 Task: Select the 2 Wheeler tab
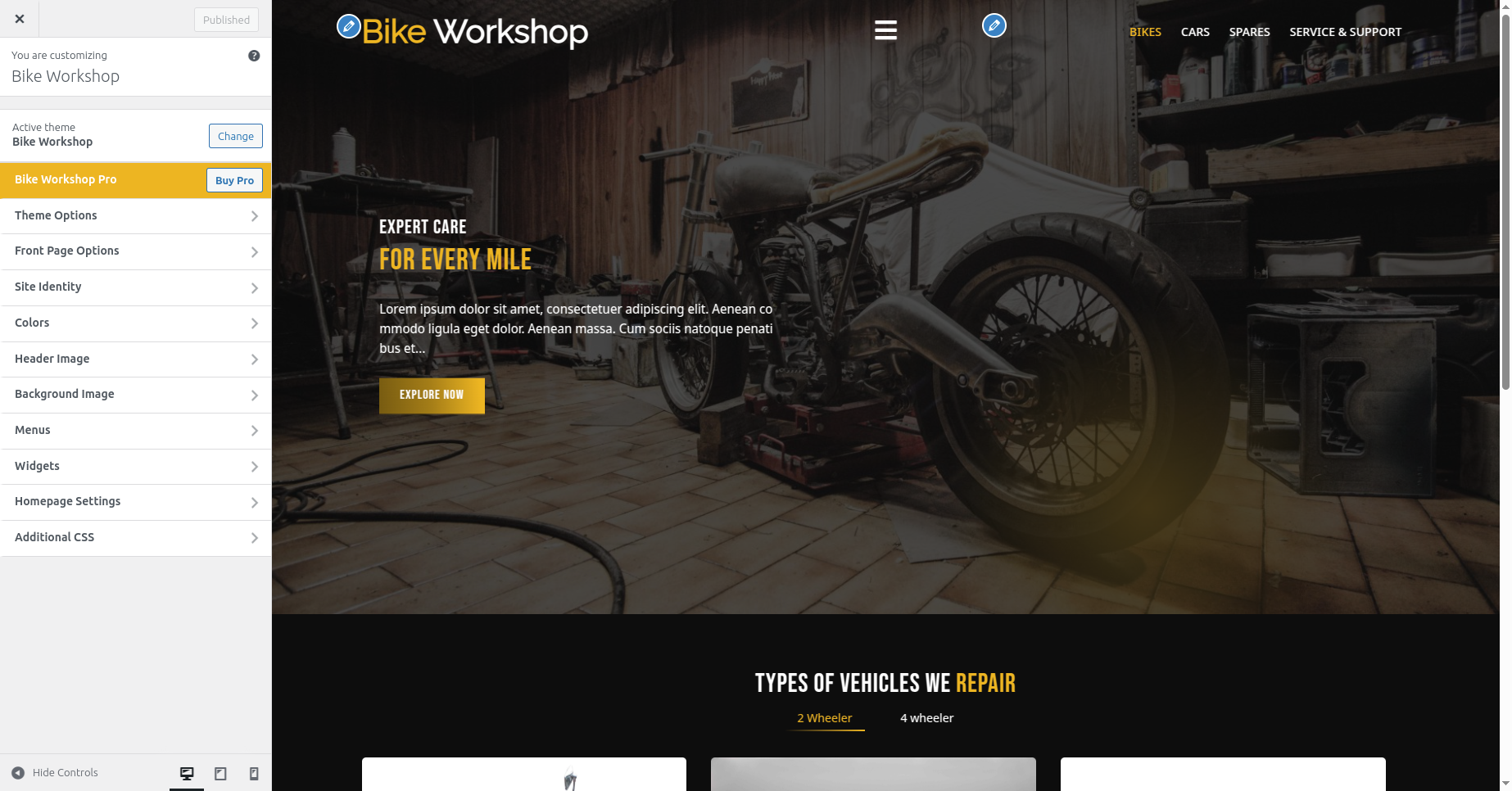tap(825, 718)
